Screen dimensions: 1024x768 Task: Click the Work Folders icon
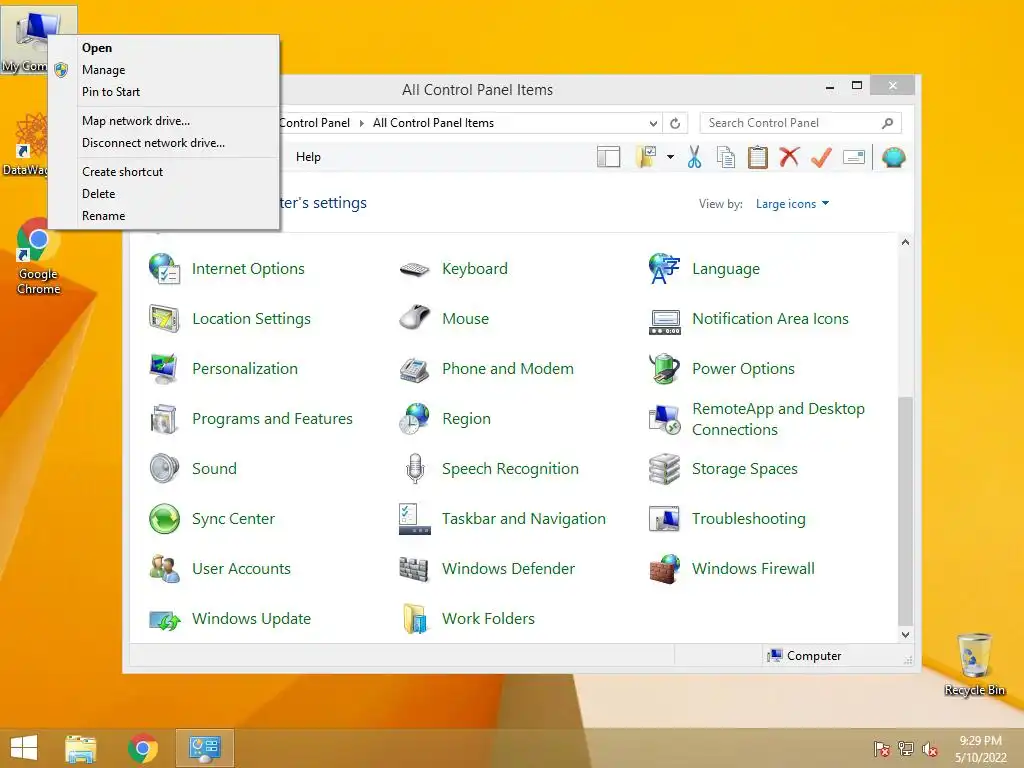pyautogui.click(x=415, y=619)
